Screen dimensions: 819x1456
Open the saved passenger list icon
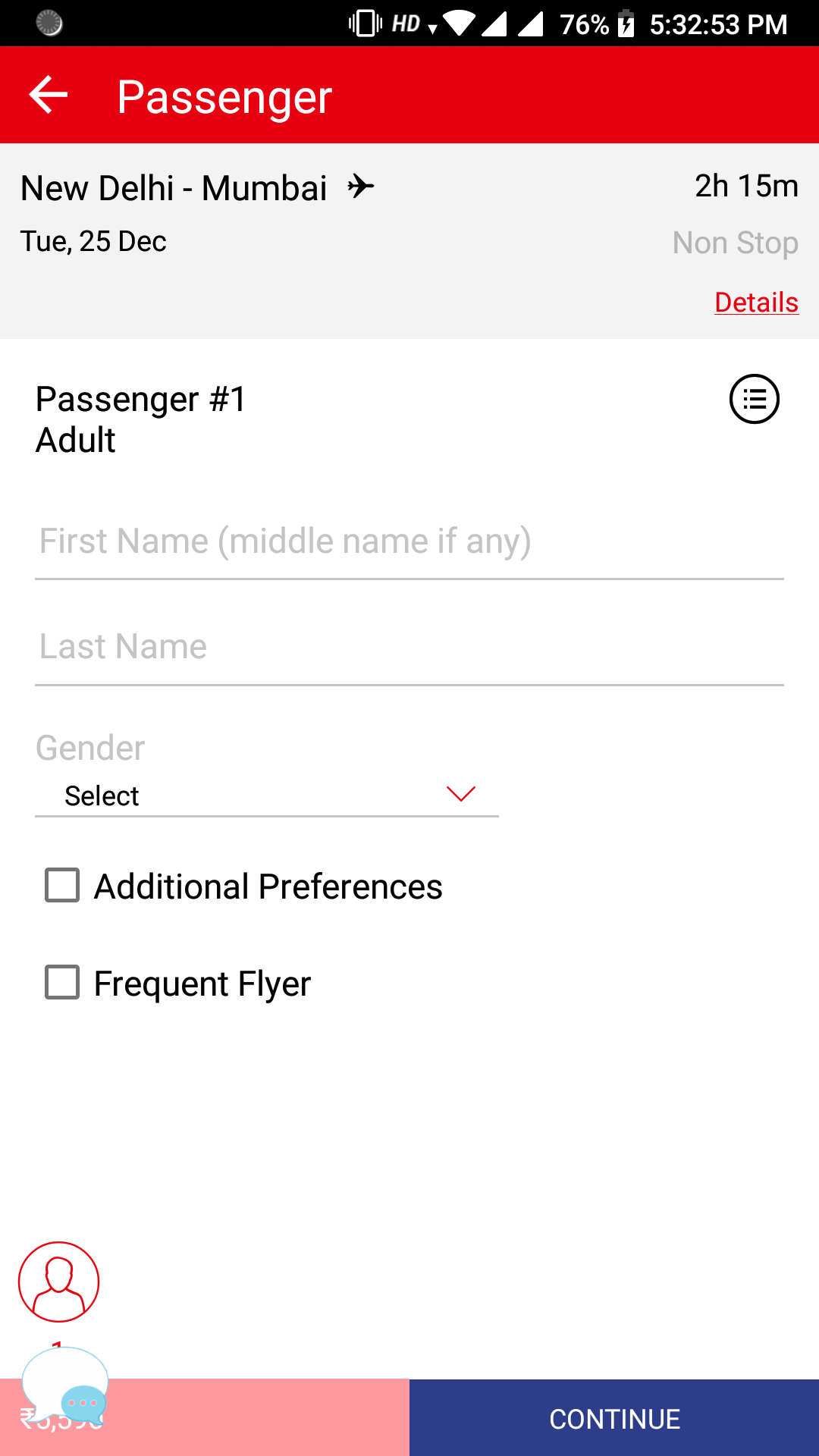click(x=754, y=399)
